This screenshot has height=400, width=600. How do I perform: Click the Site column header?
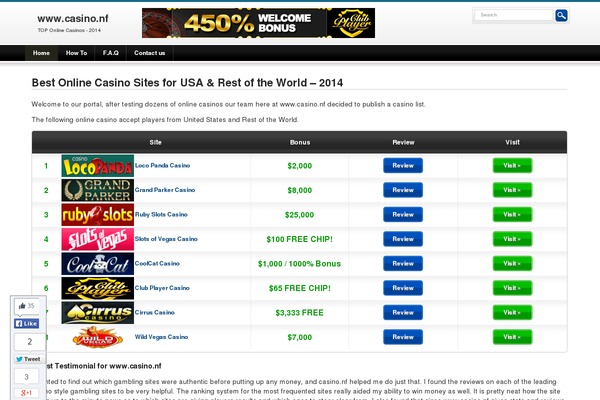[x=155, y=142]
